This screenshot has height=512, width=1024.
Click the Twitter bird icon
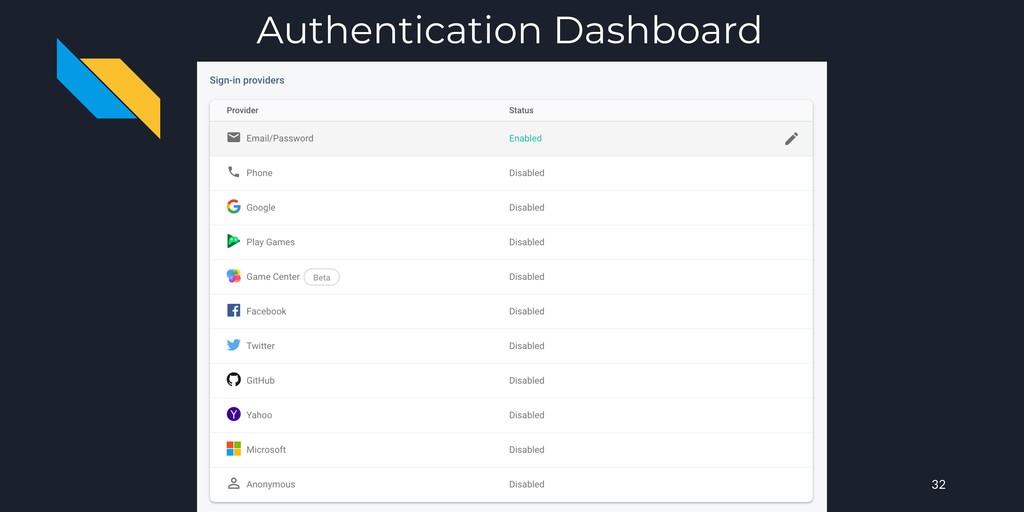233,345
